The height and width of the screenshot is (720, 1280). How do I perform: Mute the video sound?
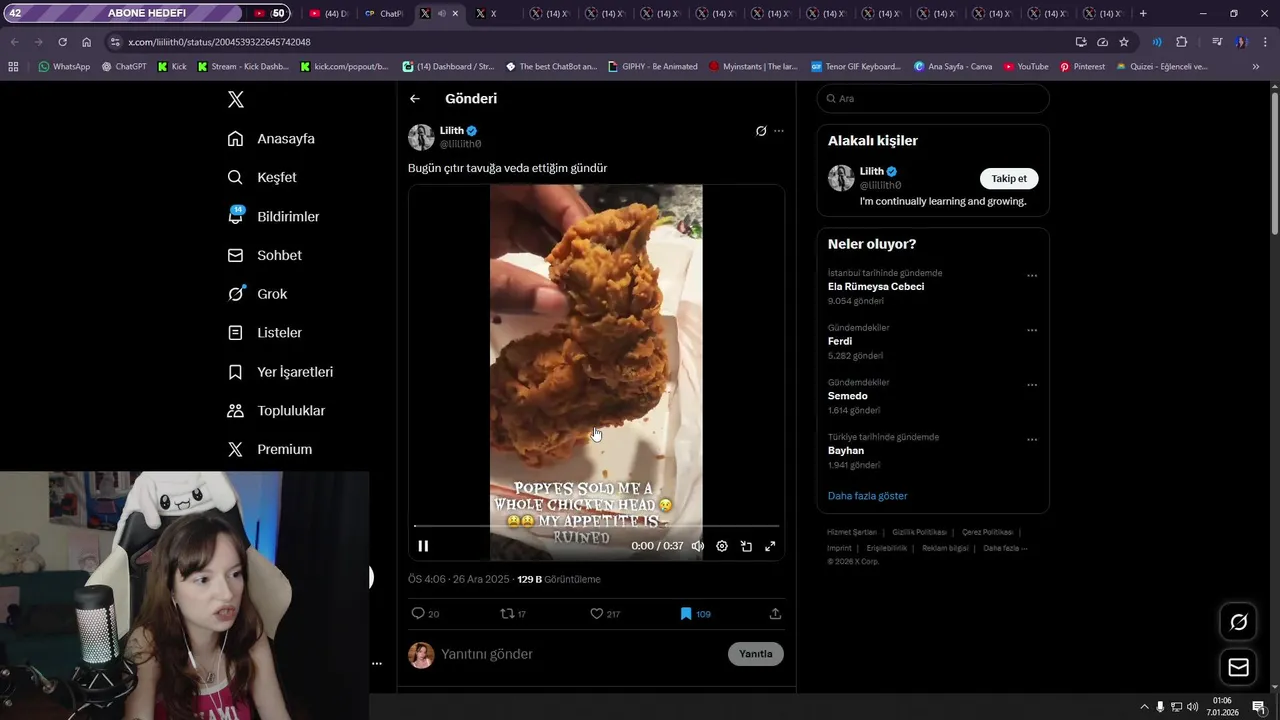[698, 546]
